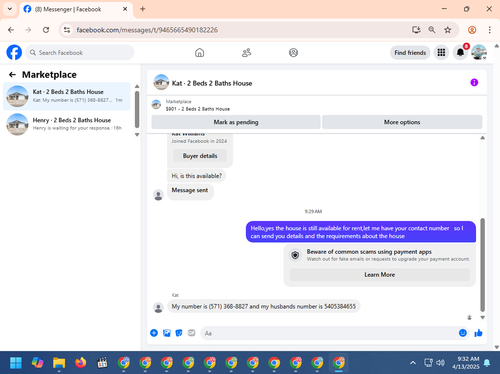500x374 pixels.
Task: Click the plus more actions icon in composer
Action: click(x=154, y=333)
